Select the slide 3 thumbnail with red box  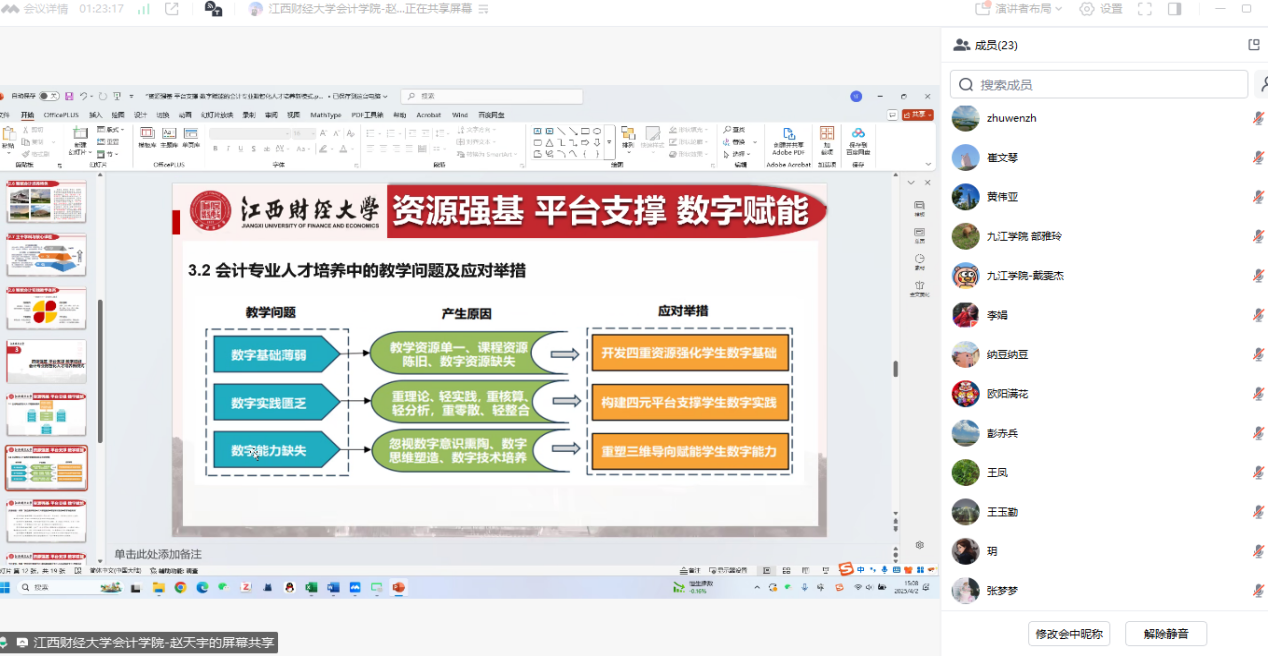pyautogui.click(x=46, y=361)
